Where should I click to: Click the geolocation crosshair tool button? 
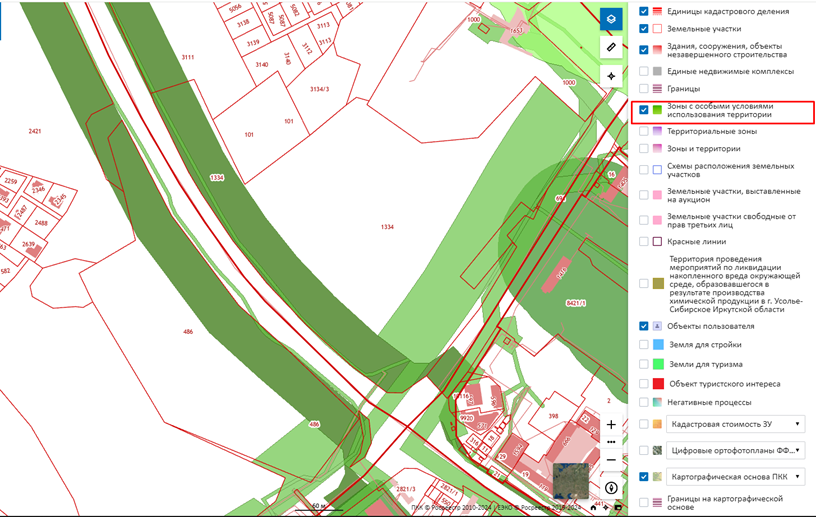pos(611,77)
